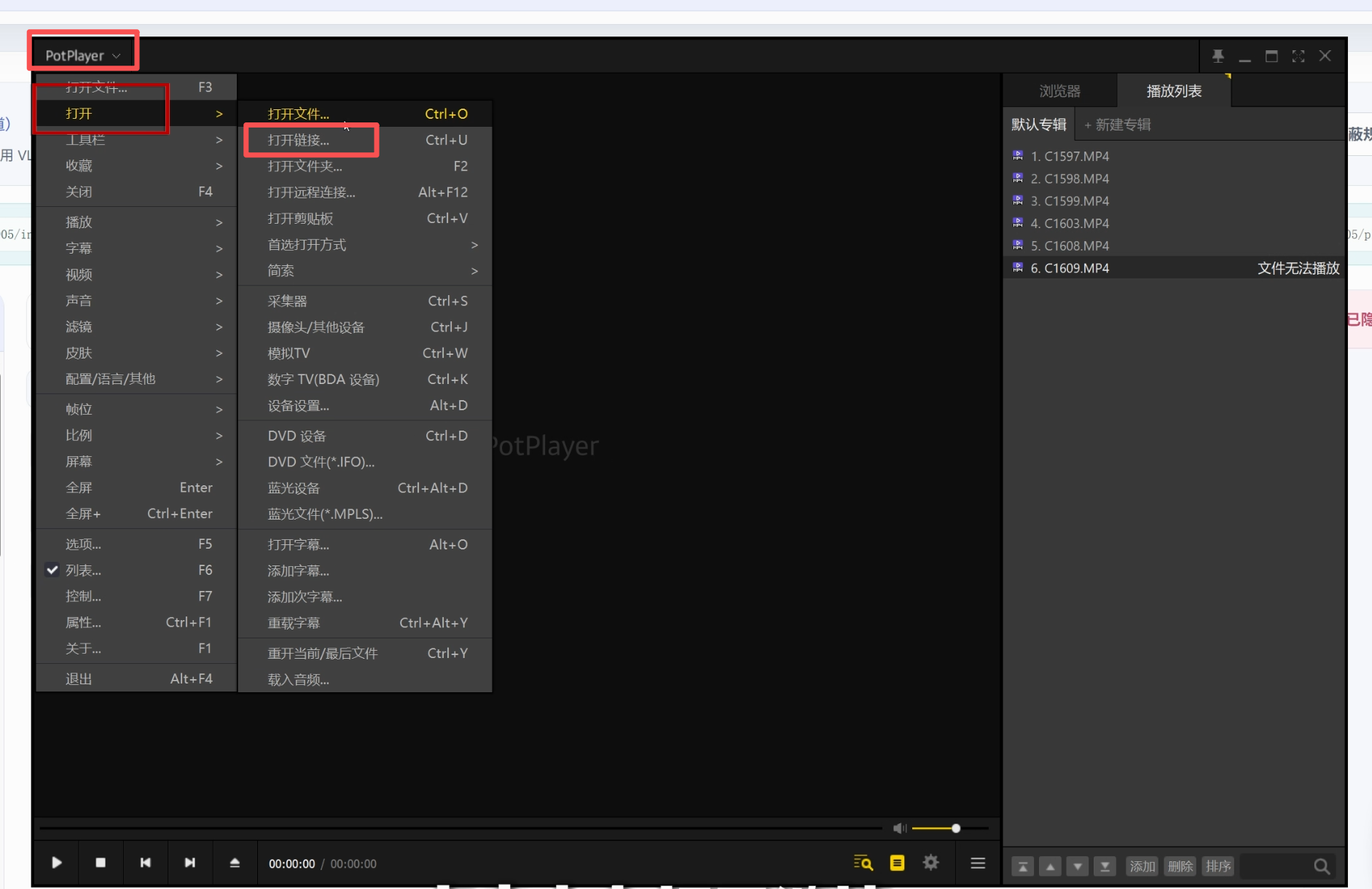
Task: Click on the playback seek bar
Action: (x=460, y=828)
